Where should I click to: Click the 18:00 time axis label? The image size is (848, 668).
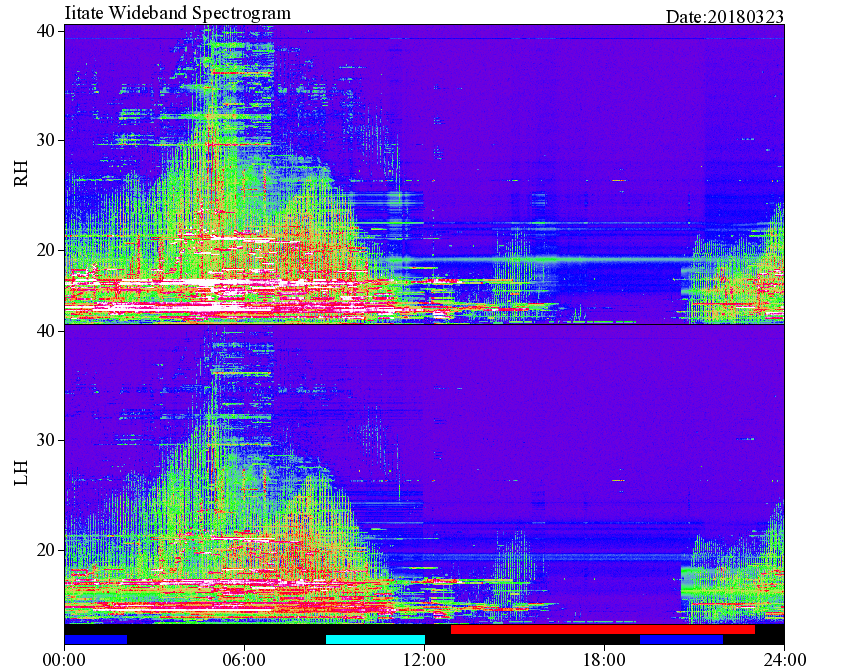point(604,660)
